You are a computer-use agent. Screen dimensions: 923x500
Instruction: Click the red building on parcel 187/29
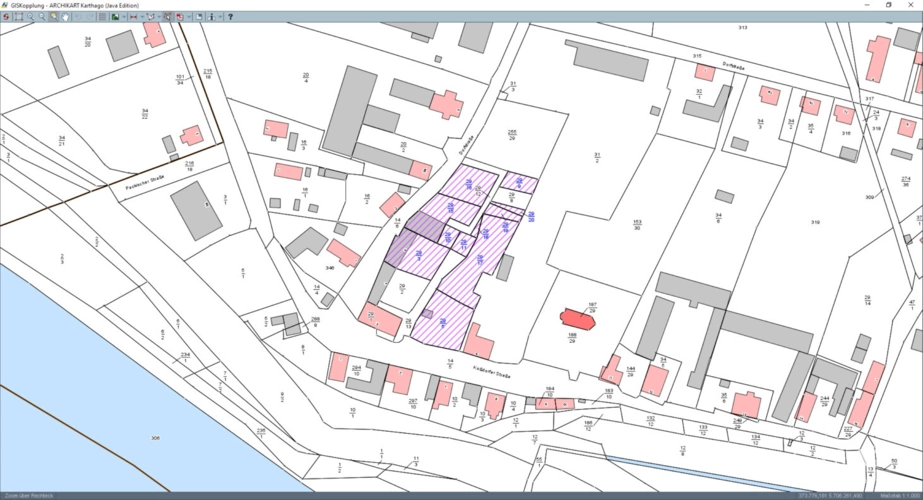point(574,319)
